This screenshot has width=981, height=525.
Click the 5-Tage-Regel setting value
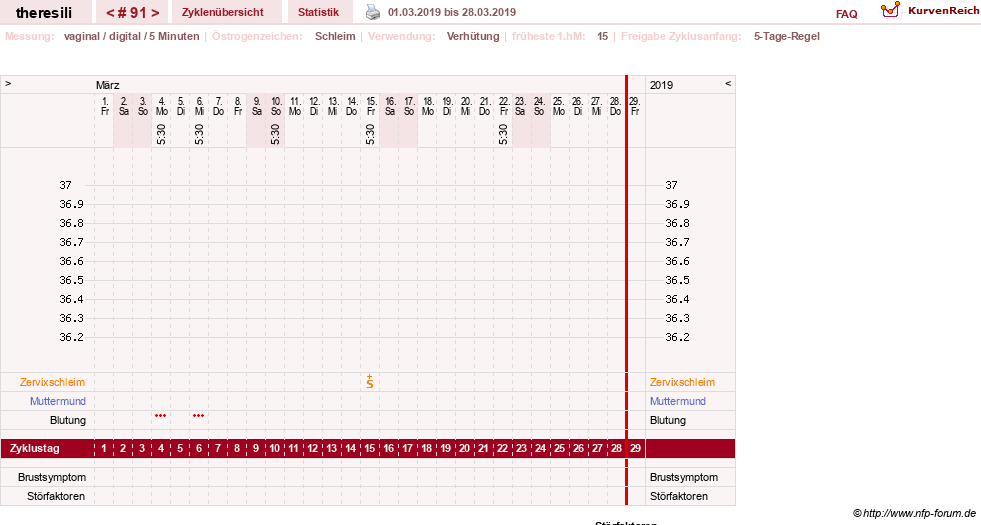click(786, 36)
